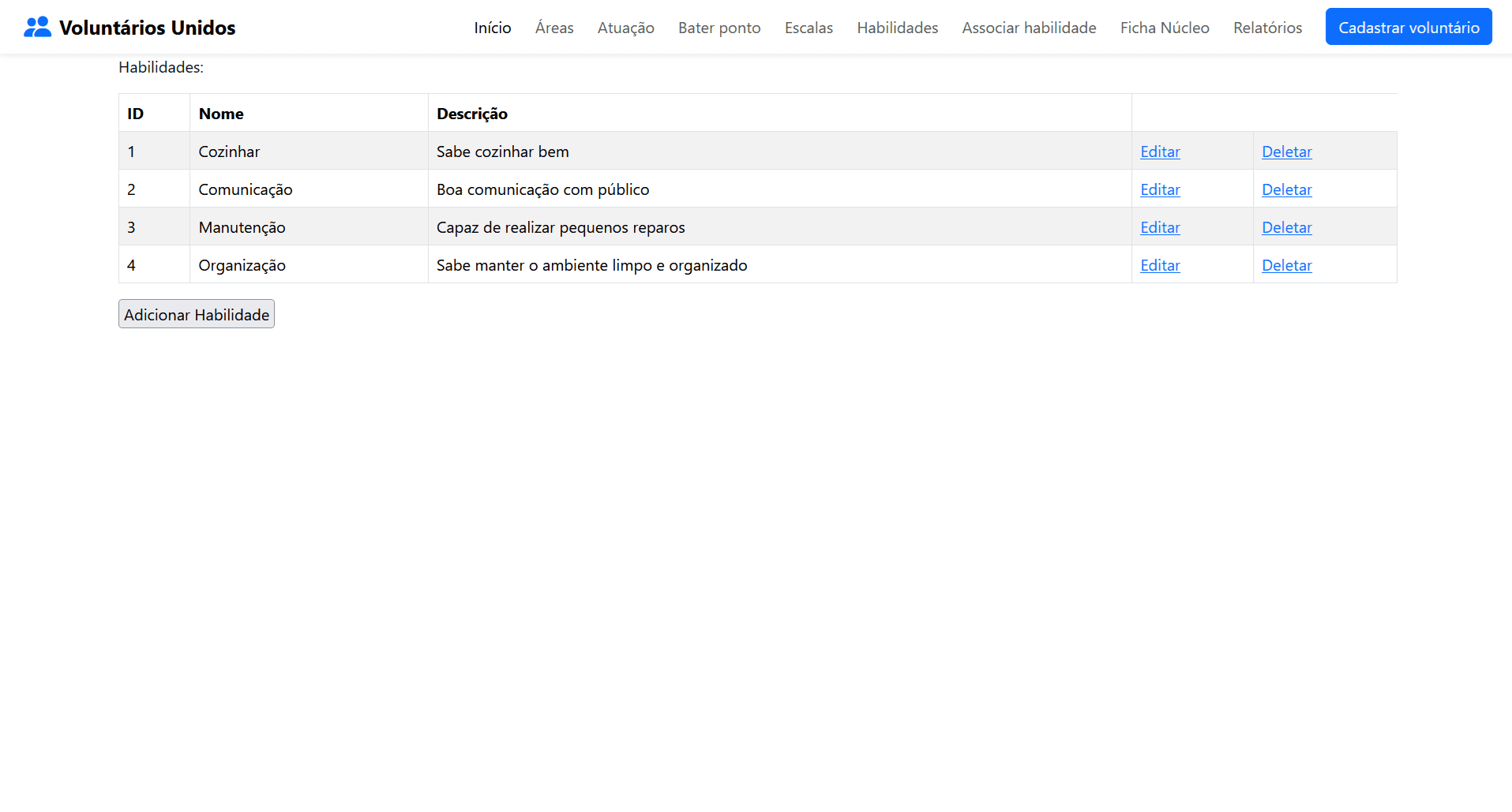This screenshot has height=812, width=1512.
Task: Click the Voluntários Unidos logo icon
Action: point(37,26)
